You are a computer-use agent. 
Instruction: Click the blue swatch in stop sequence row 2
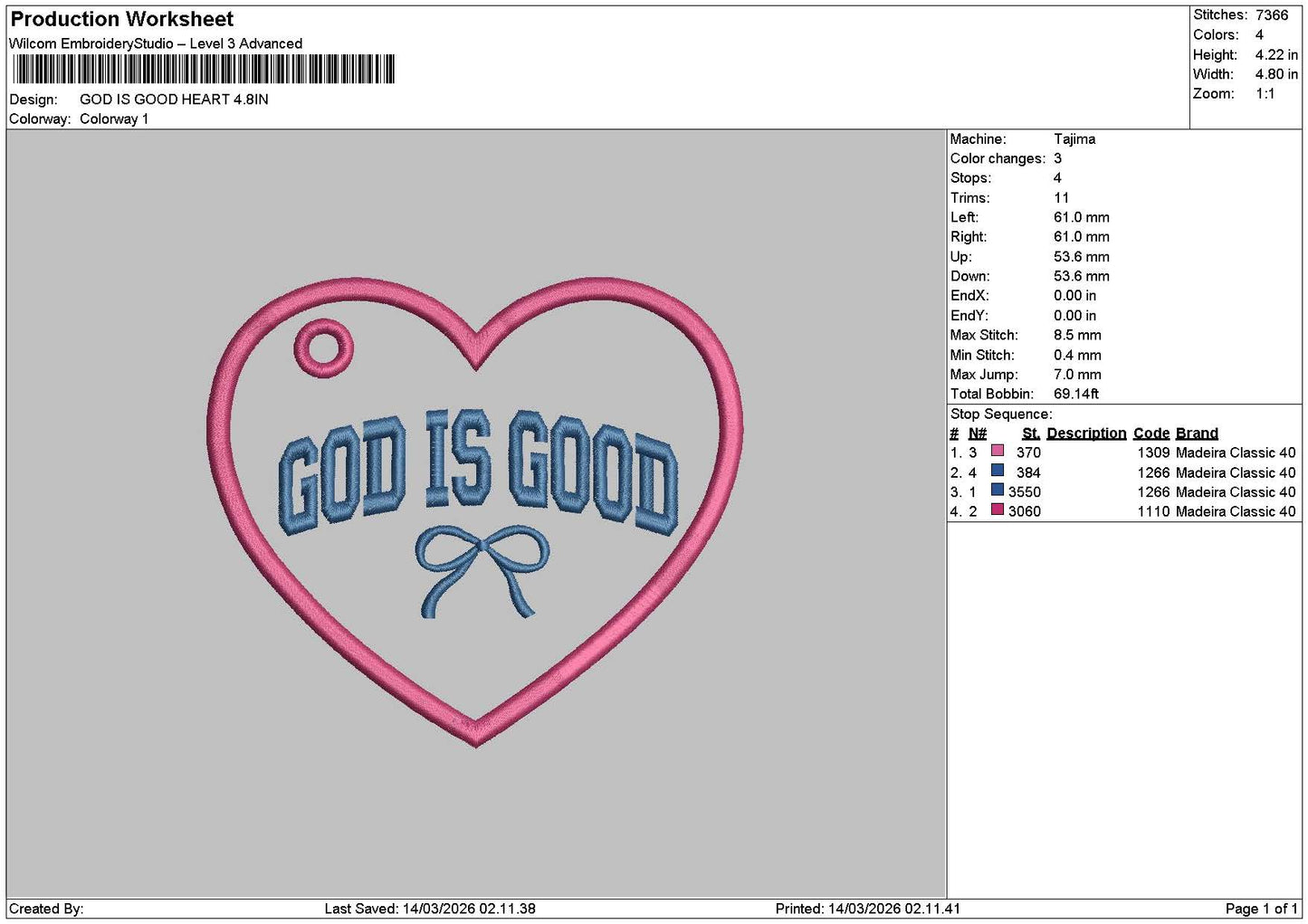tap(998, 471)
